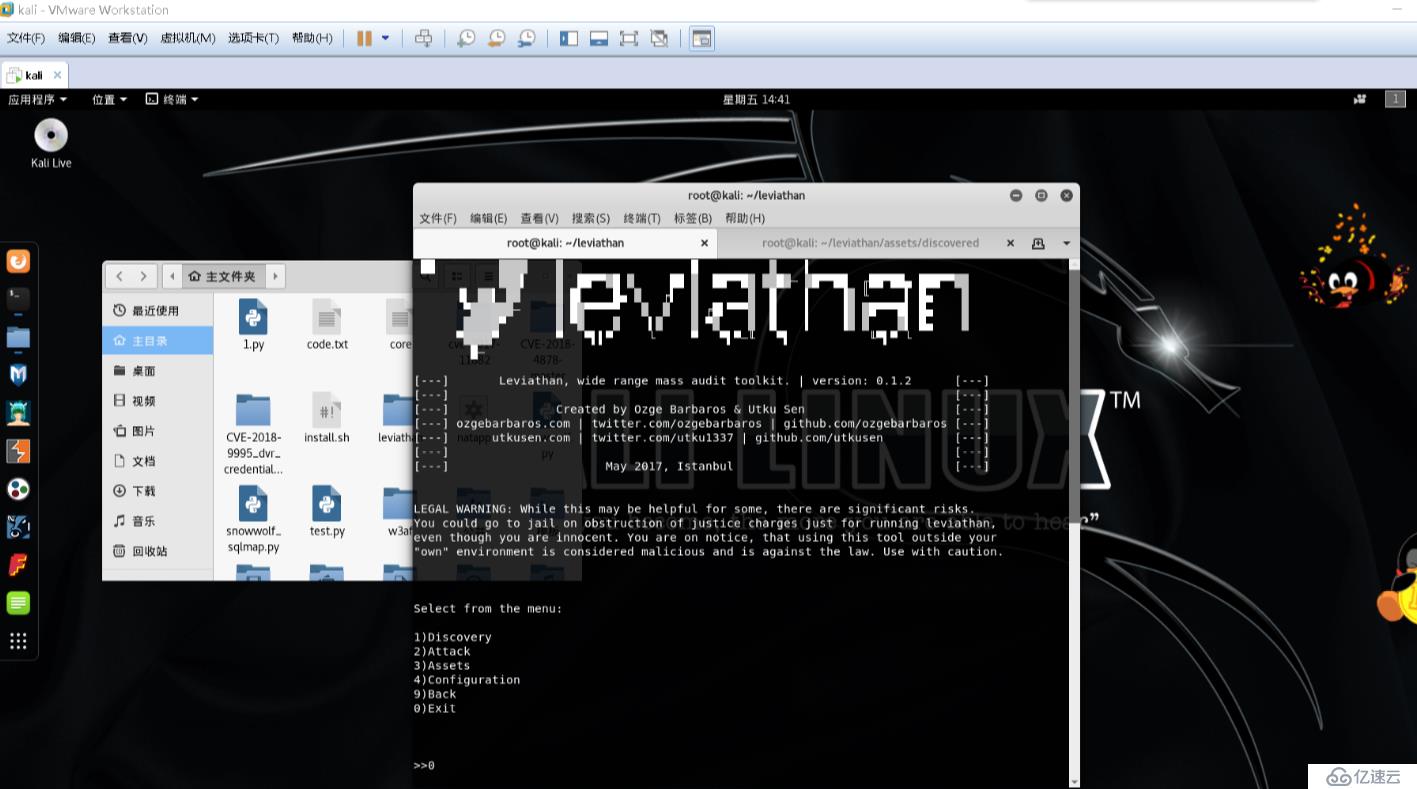Viewport: 1417px width, 789px height.
Task: Click workspace indicator 1 in top panel
Action: (x=1395, y=99)
